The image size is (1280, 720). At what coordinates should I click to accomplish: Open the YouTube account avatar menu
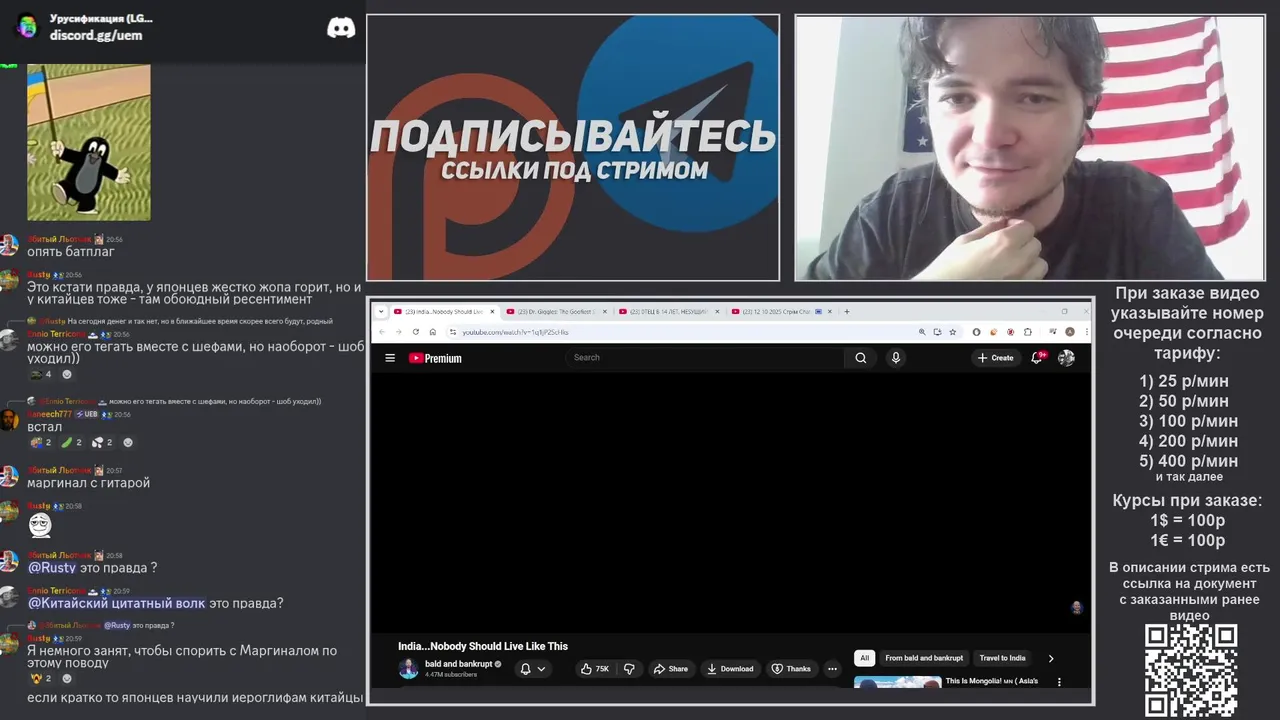[x=1066, y=358]
